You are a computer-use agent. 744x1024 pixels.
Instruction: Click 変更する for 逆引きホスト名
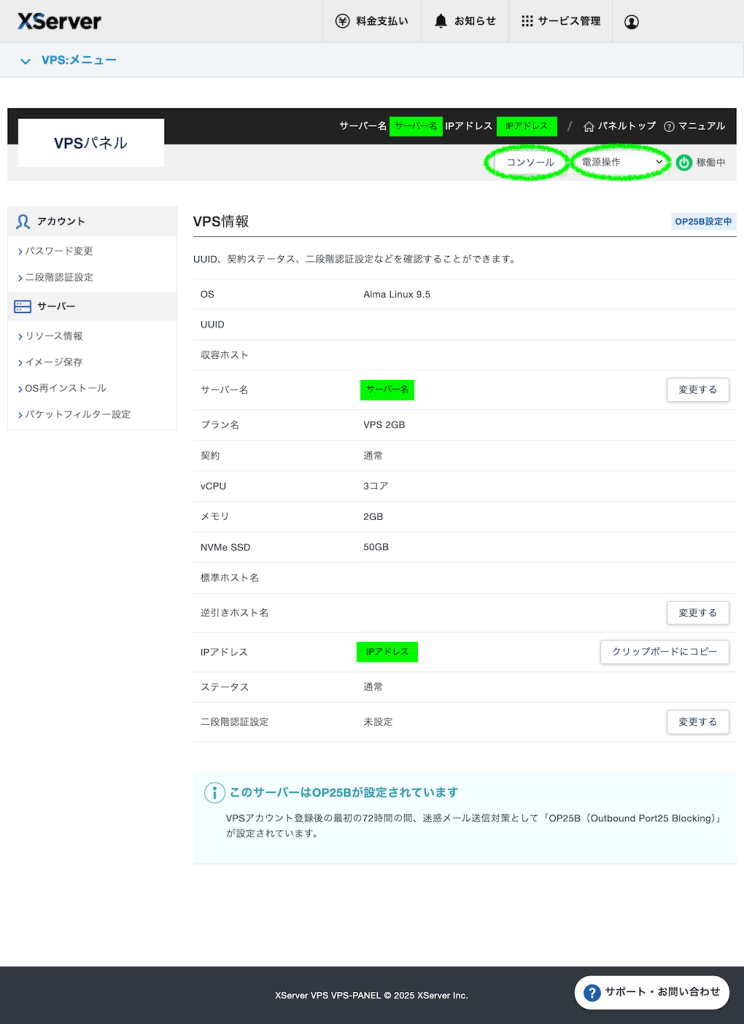coord(697,613)
